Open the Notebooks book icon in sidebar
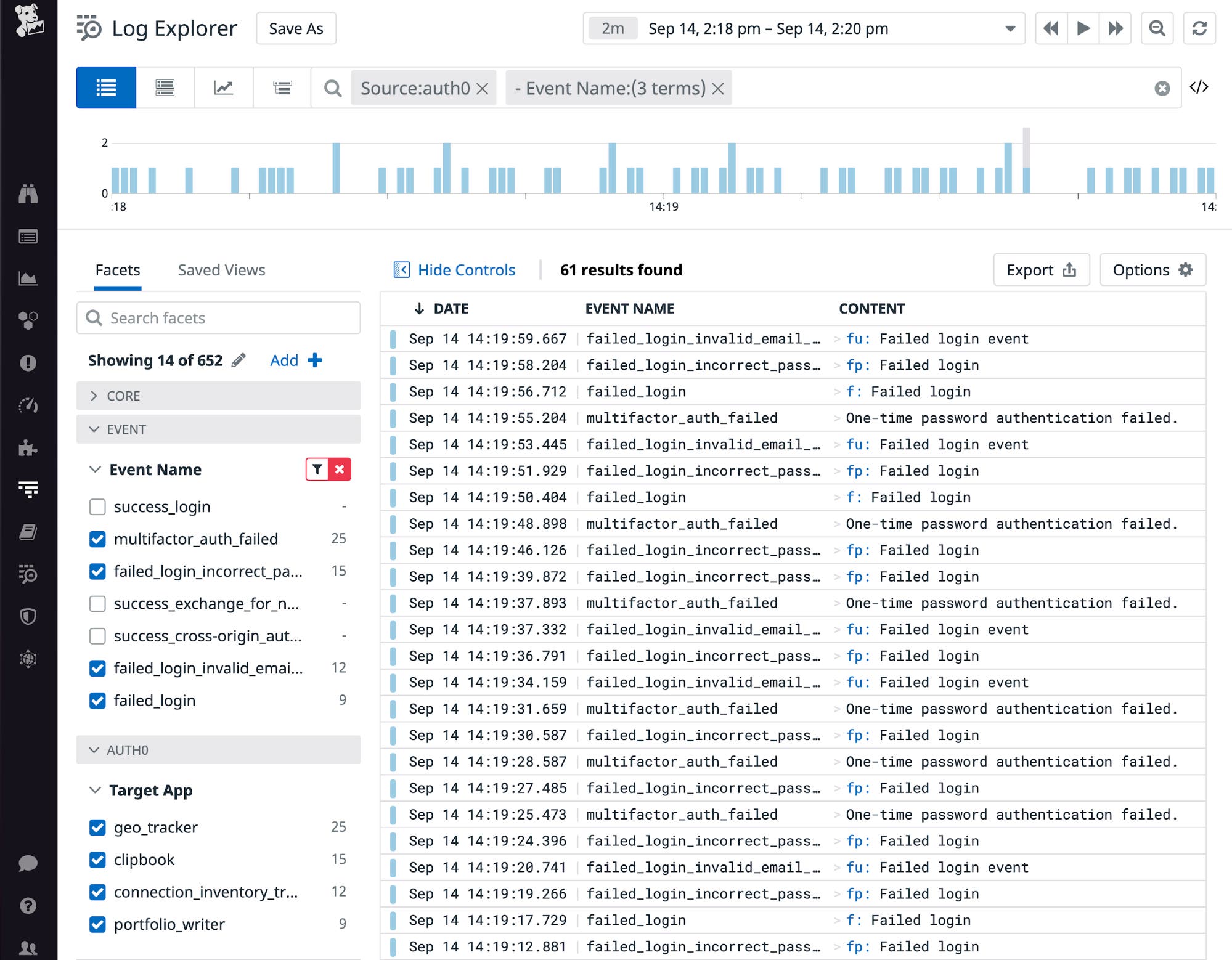Image resolution: width=1232 pixels, height=960 pixels. pyautogui.click(x=29, y=531)
